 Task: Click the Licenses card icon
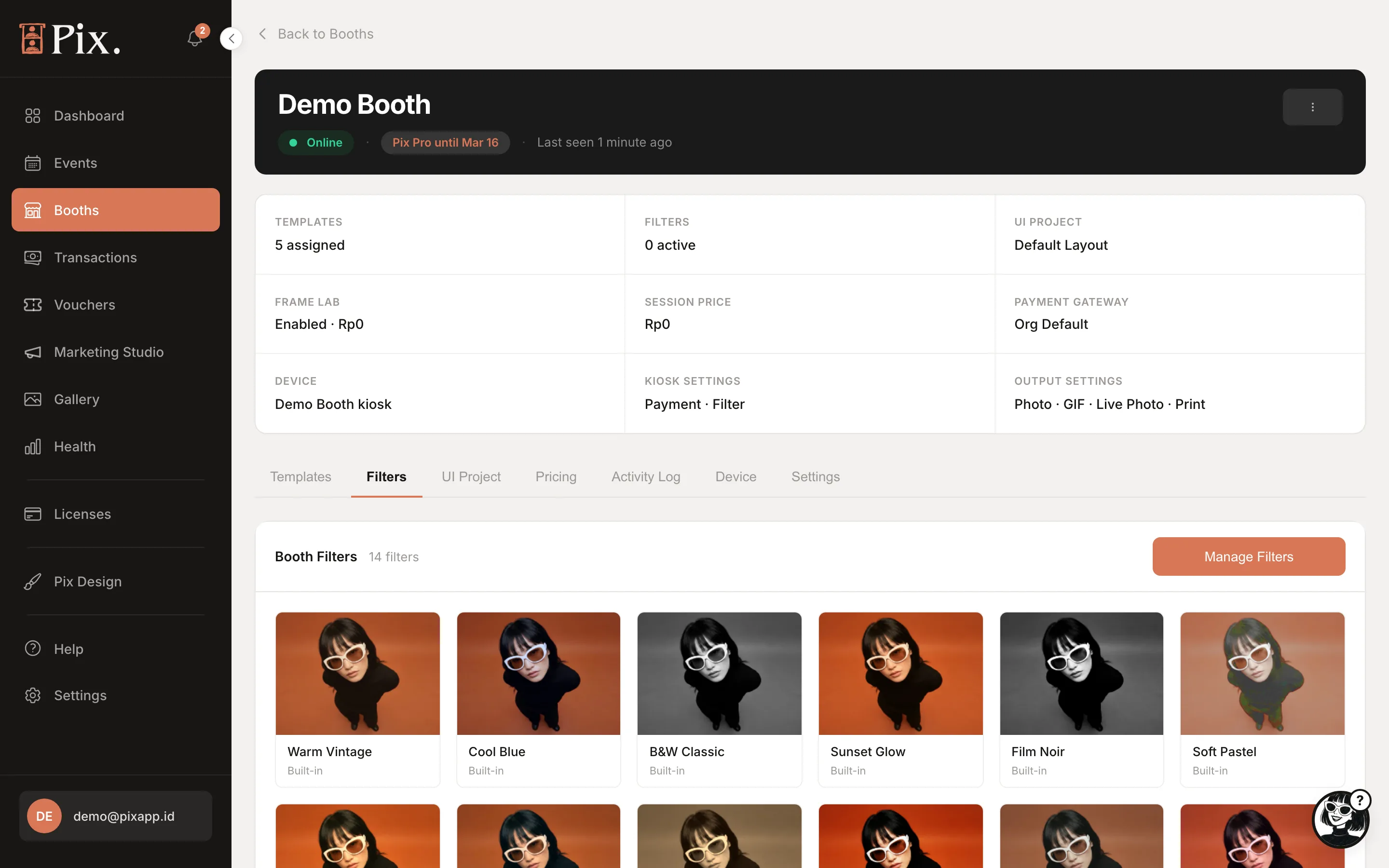(33, 514)
